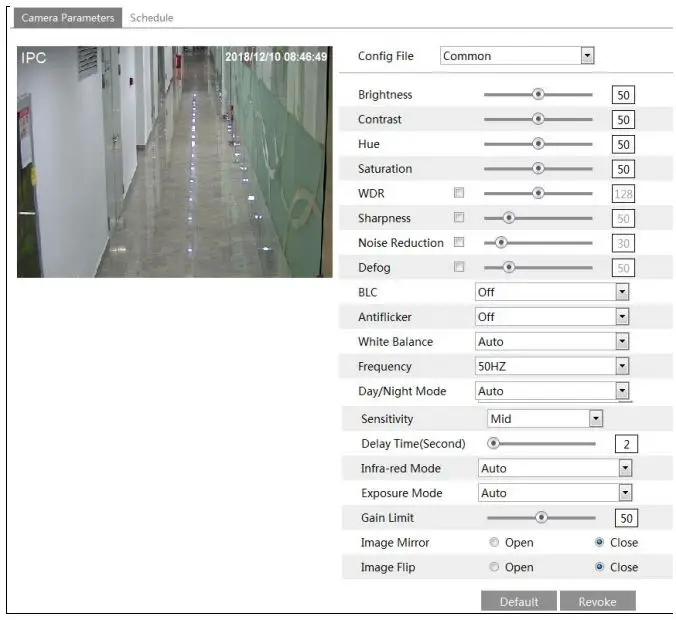Enable the Noise Reduction checkbox
Viewport: 676px width, 620px height.
pos(459,242)
